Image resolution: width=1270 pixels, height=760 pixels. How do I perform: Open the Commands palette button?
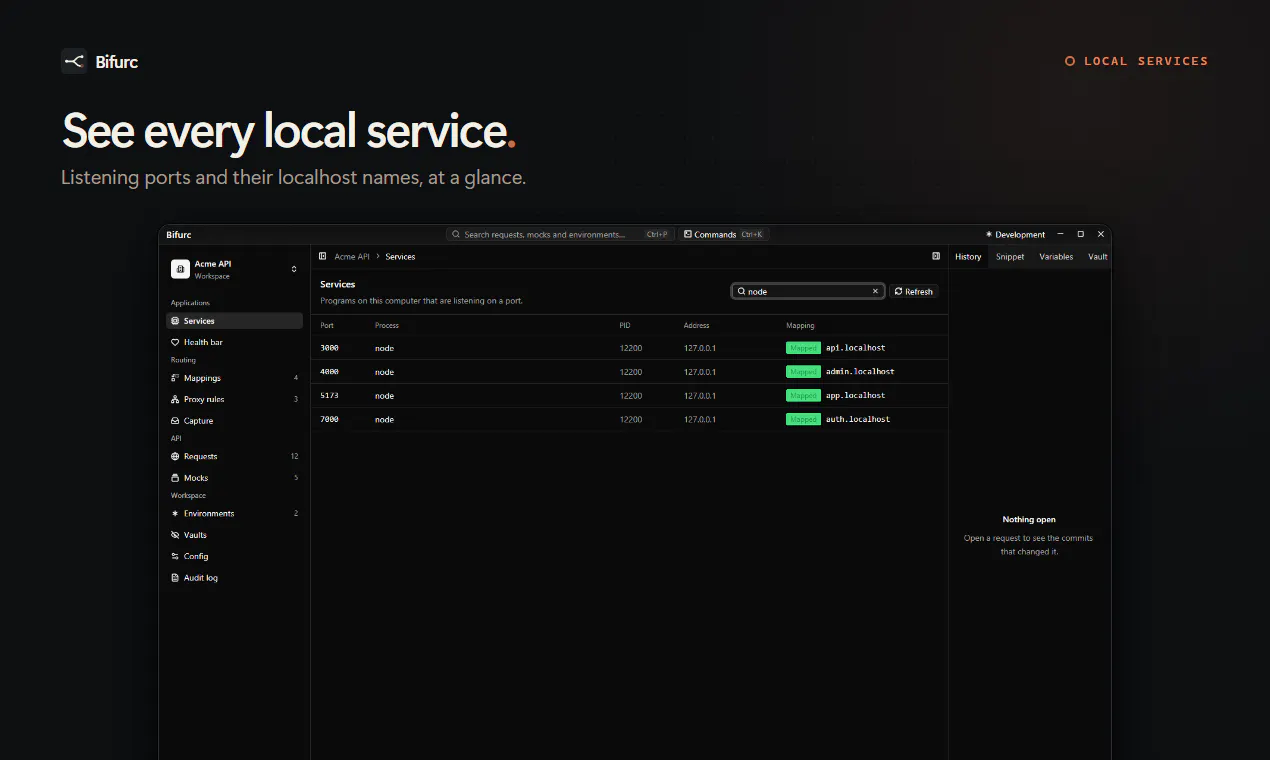click(723, 235)
